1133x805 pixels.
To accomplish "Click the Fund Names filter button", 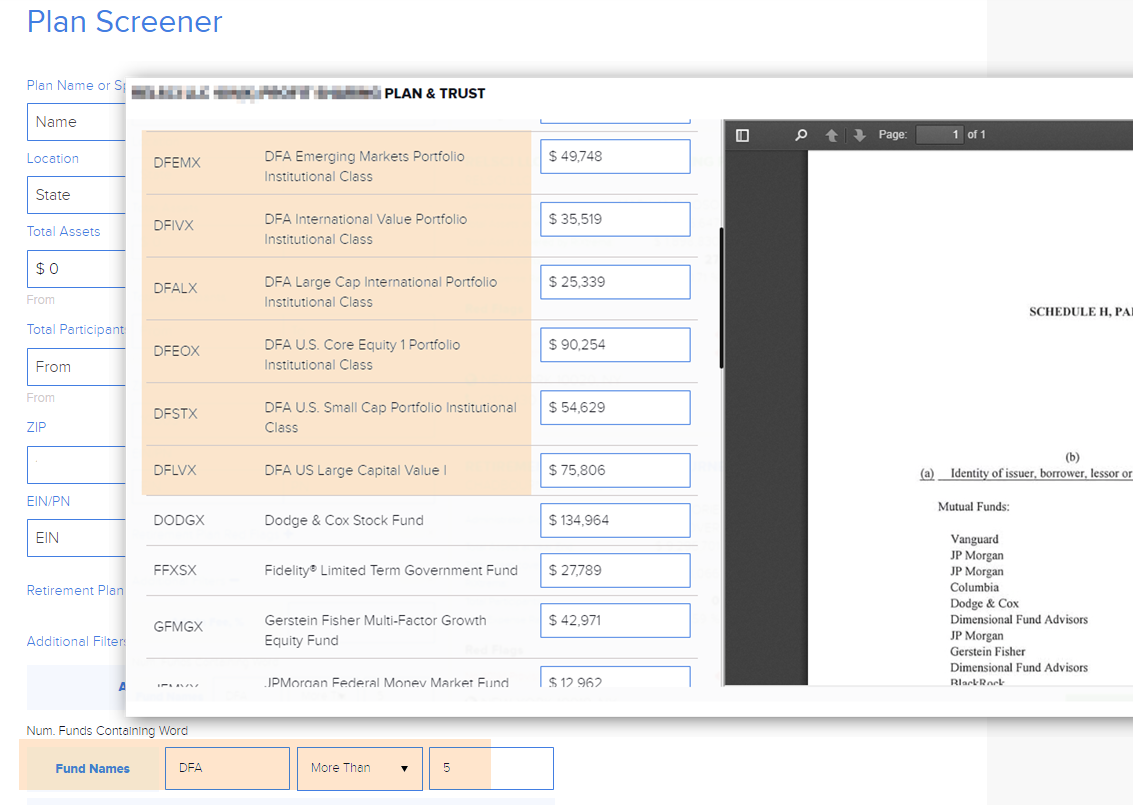I will click(x=92, y=768).
